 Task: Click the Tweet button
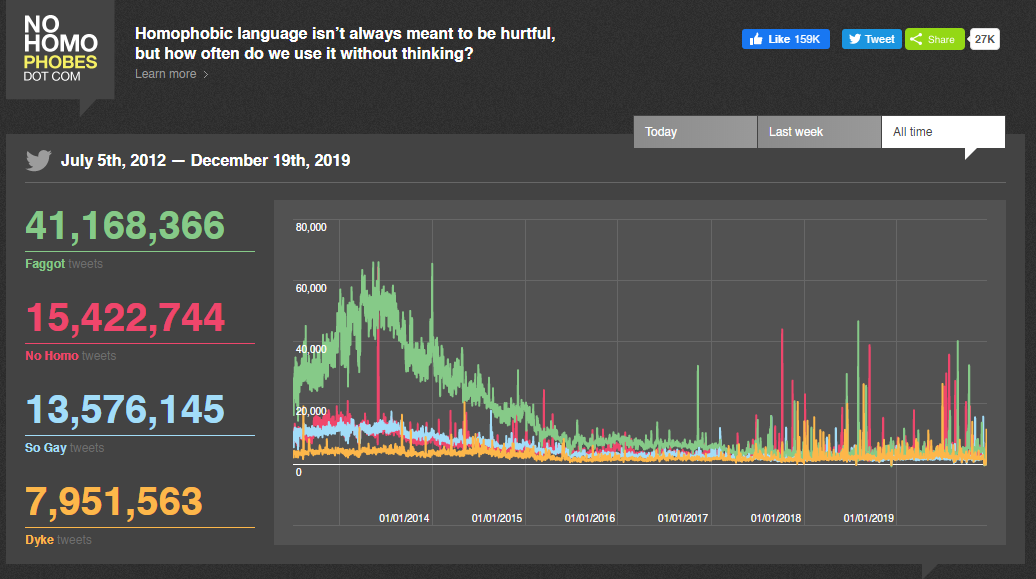(871, 39)
